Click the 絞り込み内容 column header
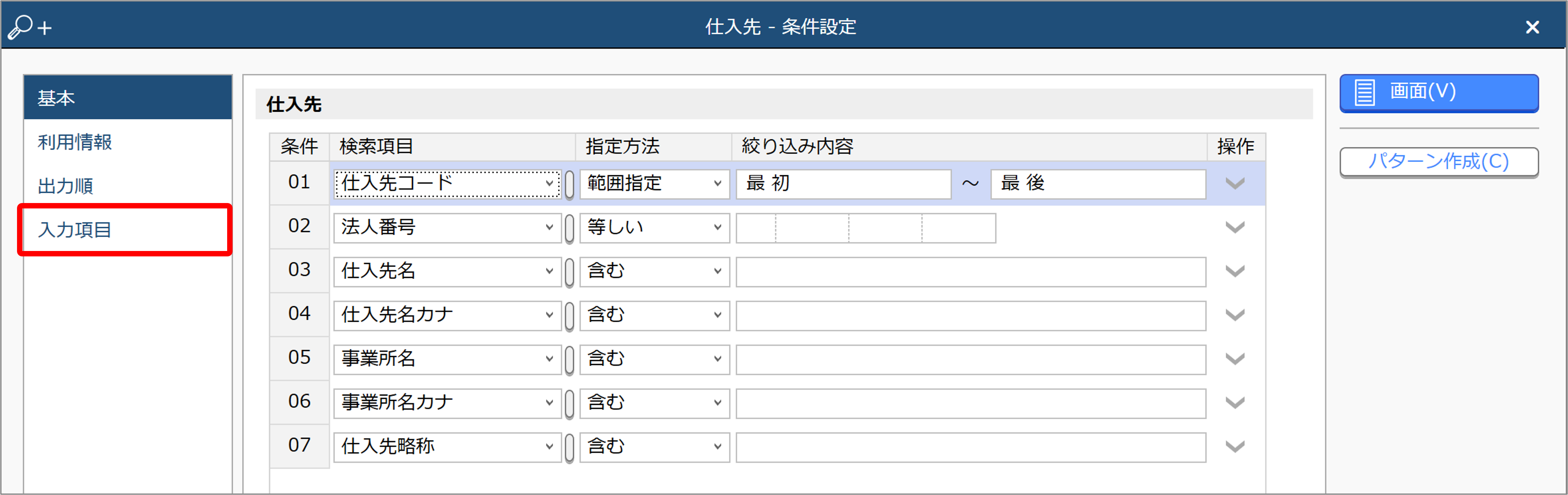The width and height of the screenshot is (1568, 495). [x=970, y=147]
